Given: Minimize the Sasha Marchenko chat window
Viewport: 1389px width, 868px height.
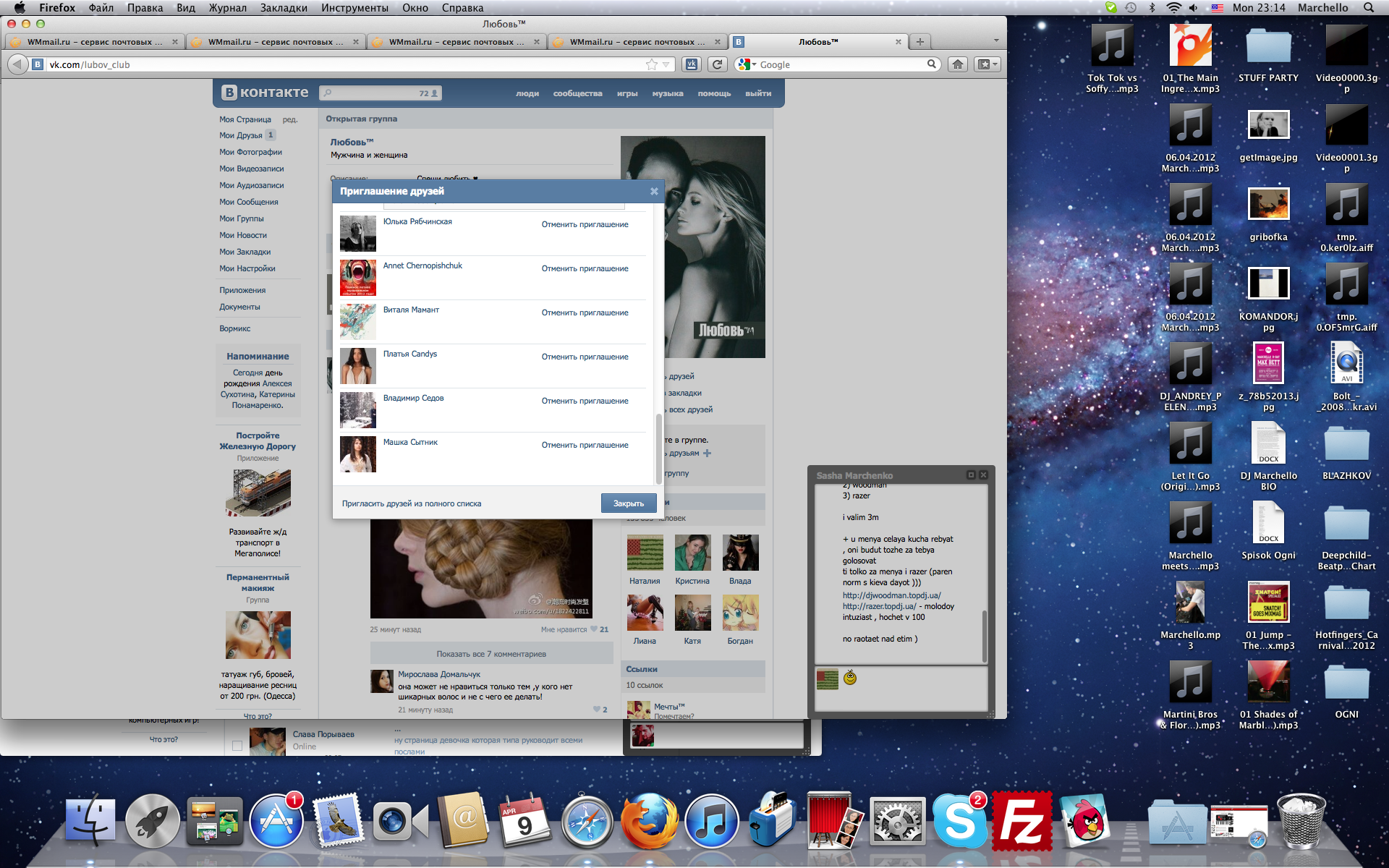Looking at the screenshot, I should click(x=971, y=475).
